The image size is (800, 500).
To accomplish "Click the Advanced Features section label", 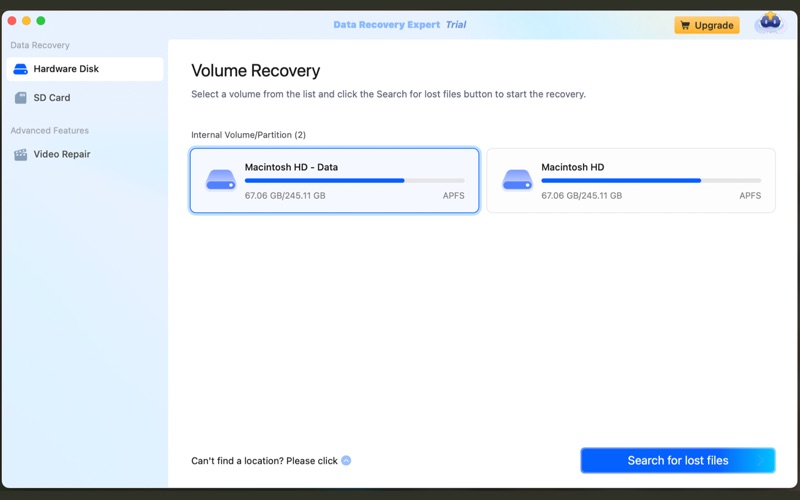I will click(x=49, y=131).
